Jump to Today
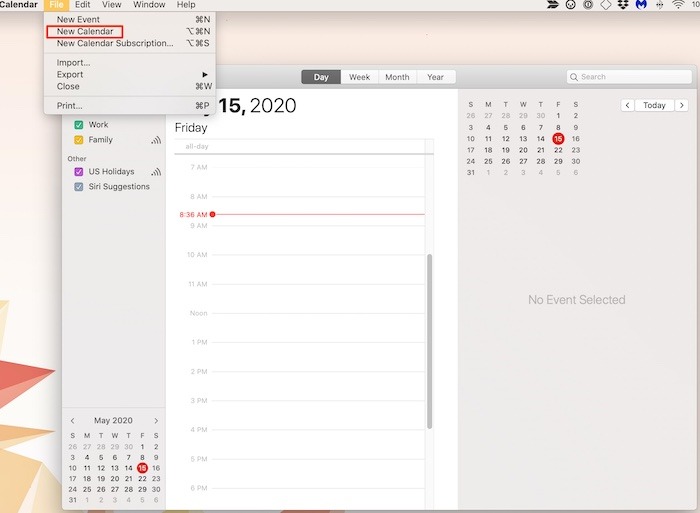 coord(654,105)
